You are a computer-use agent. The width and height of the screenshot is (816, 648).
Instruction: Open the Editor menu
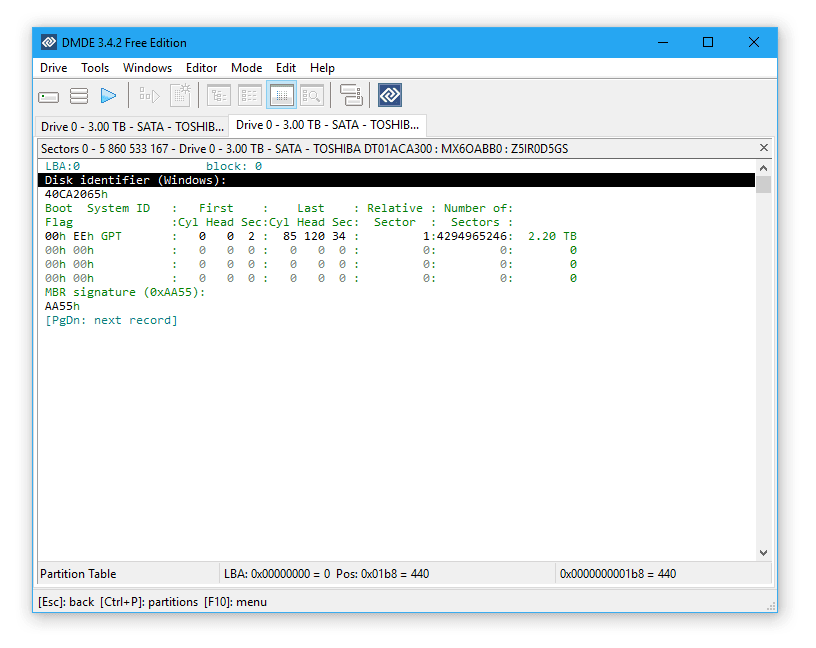click(201, 68)
